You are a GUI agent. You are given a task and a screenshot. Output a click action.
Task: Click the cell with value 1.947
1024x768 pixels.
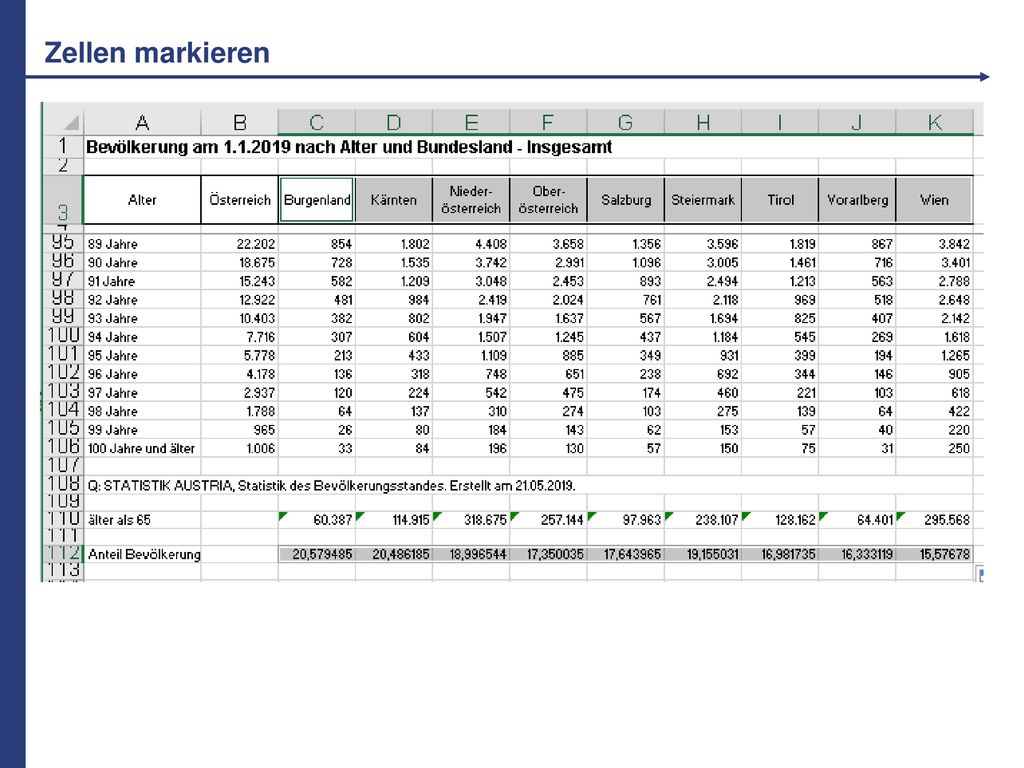471,318
